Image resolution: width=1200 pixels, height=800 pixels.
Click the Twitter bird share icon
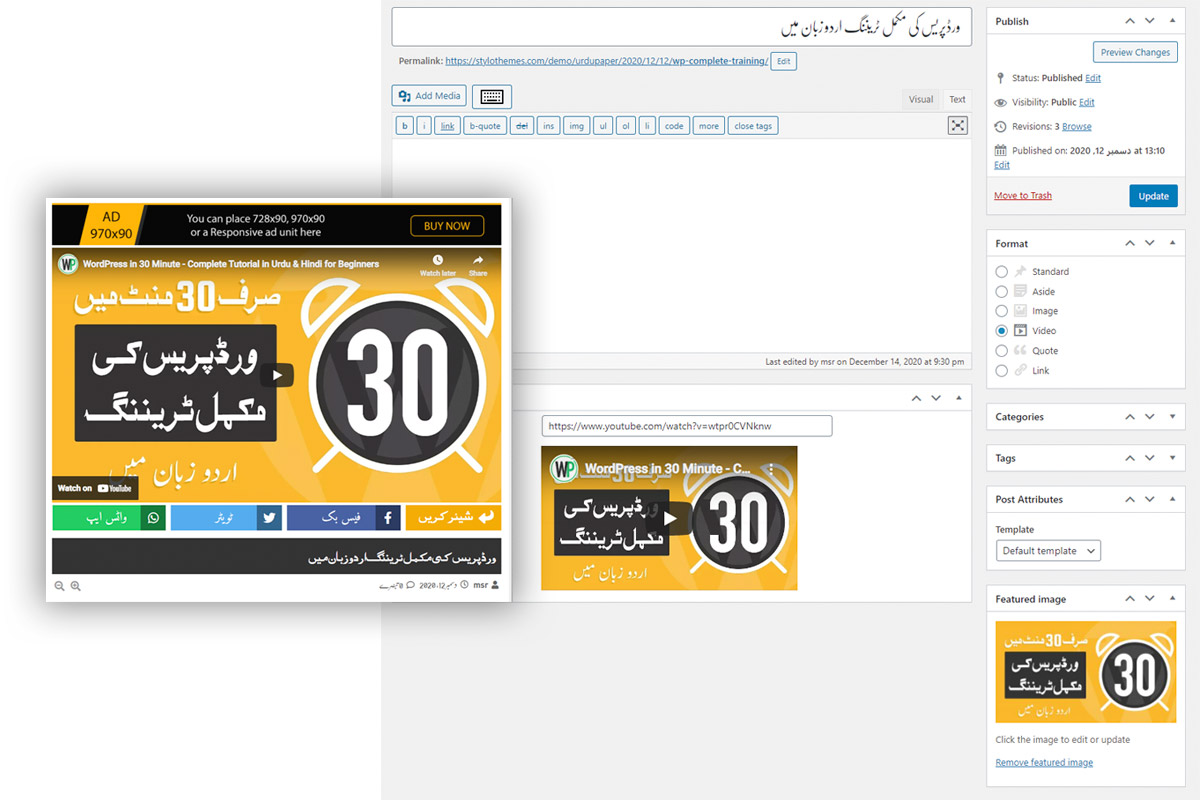pos(270,517)
